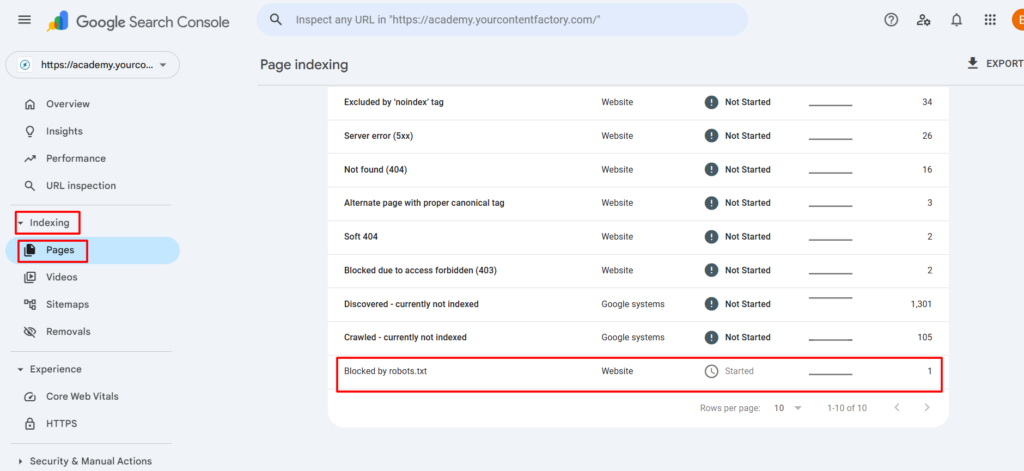Open the Google apps grid
Viewport: 1024px width, 471px height.
[x=990, y=20]
